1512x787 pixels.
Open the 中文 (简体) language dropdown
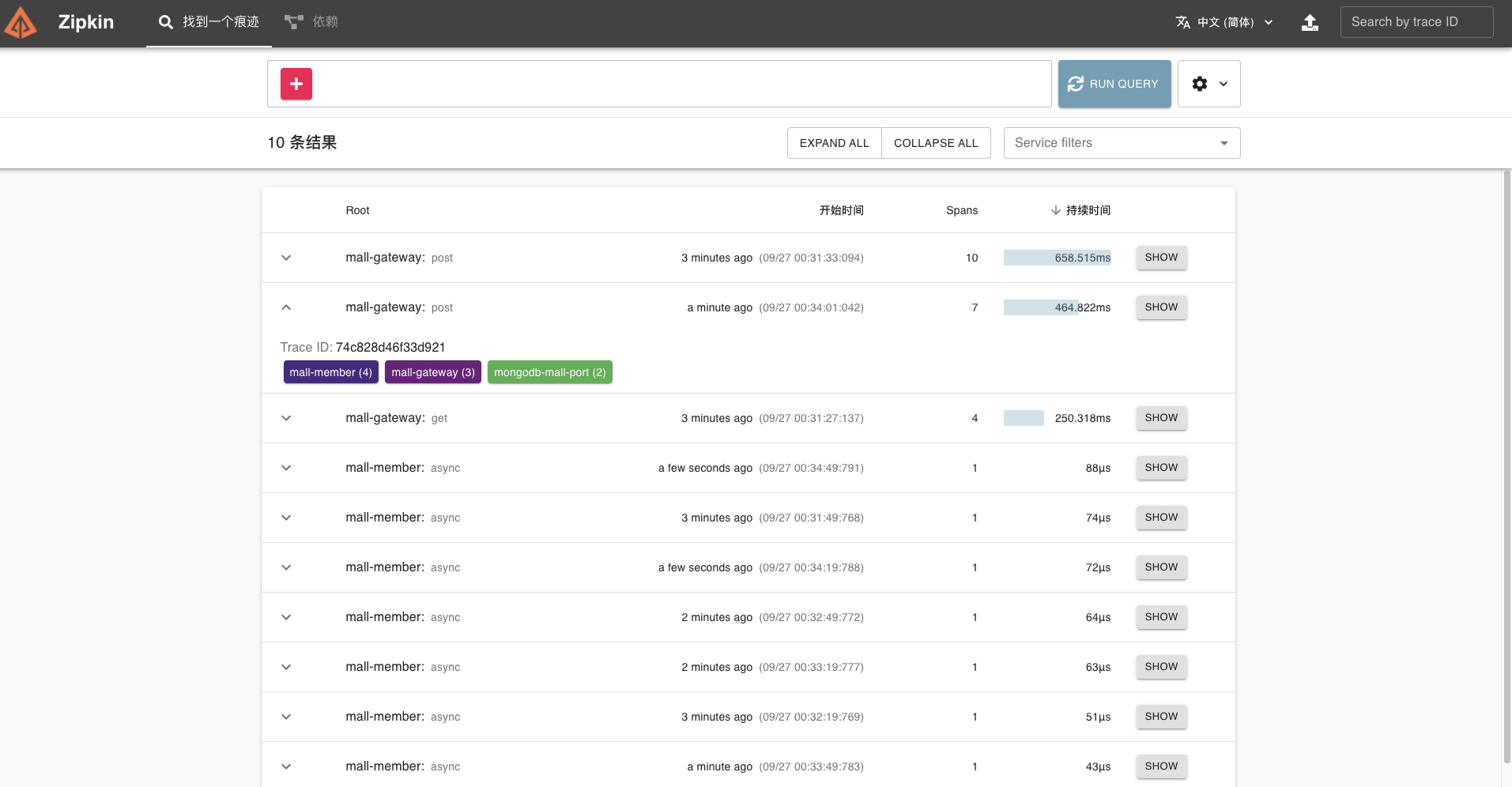(1225, 22)
